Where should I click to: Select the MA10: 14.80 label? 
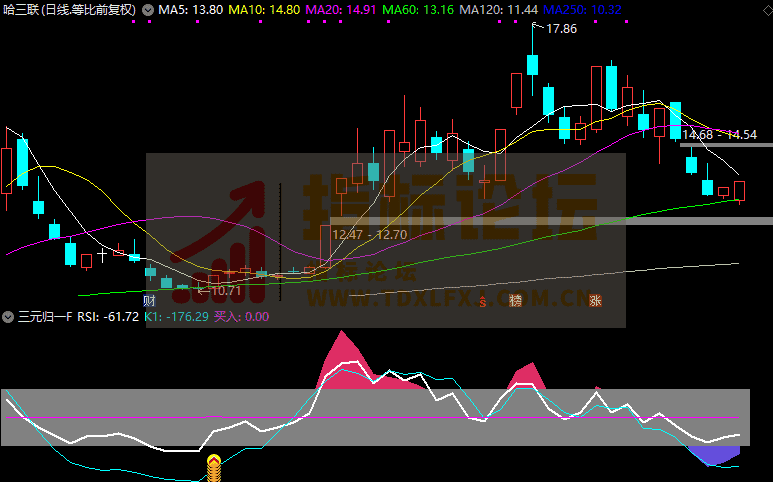click(264, 10)
